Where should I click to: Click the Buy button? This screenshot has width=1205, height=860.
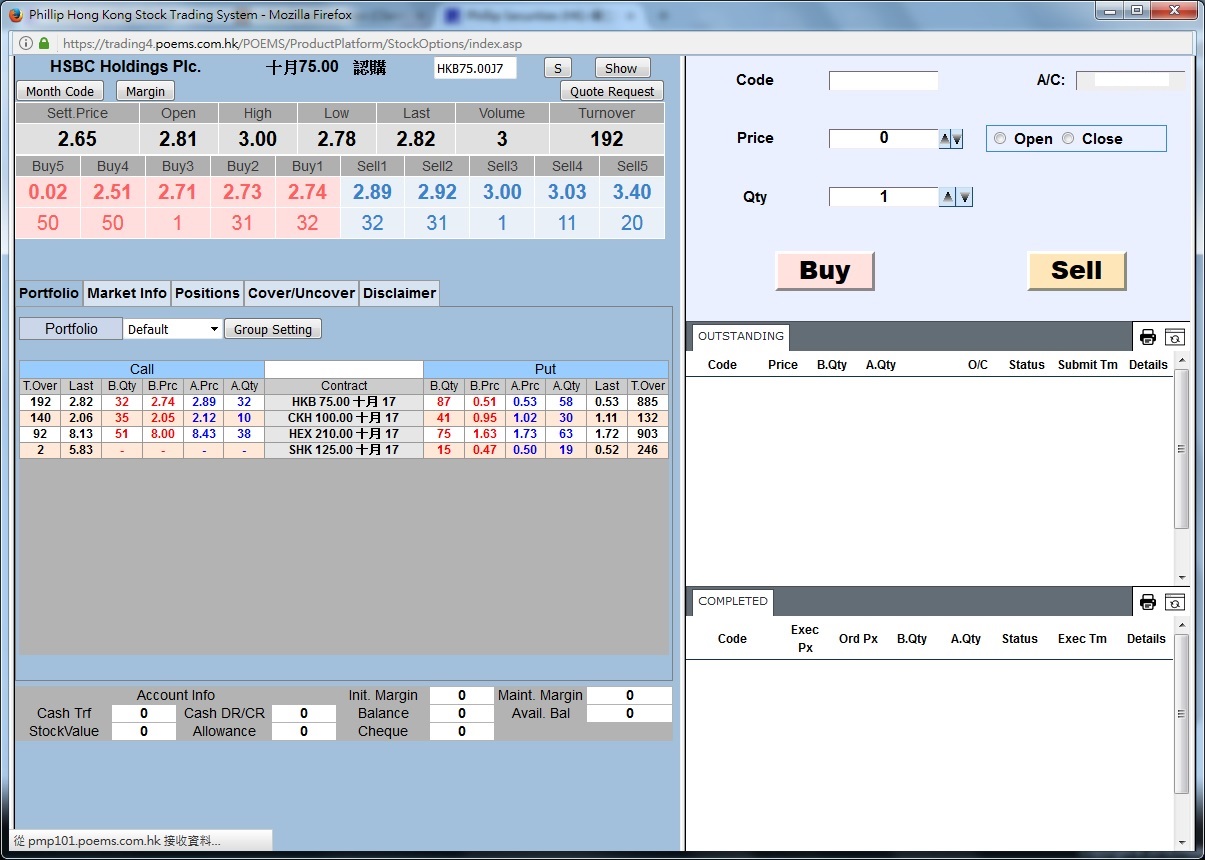[825, 271]
